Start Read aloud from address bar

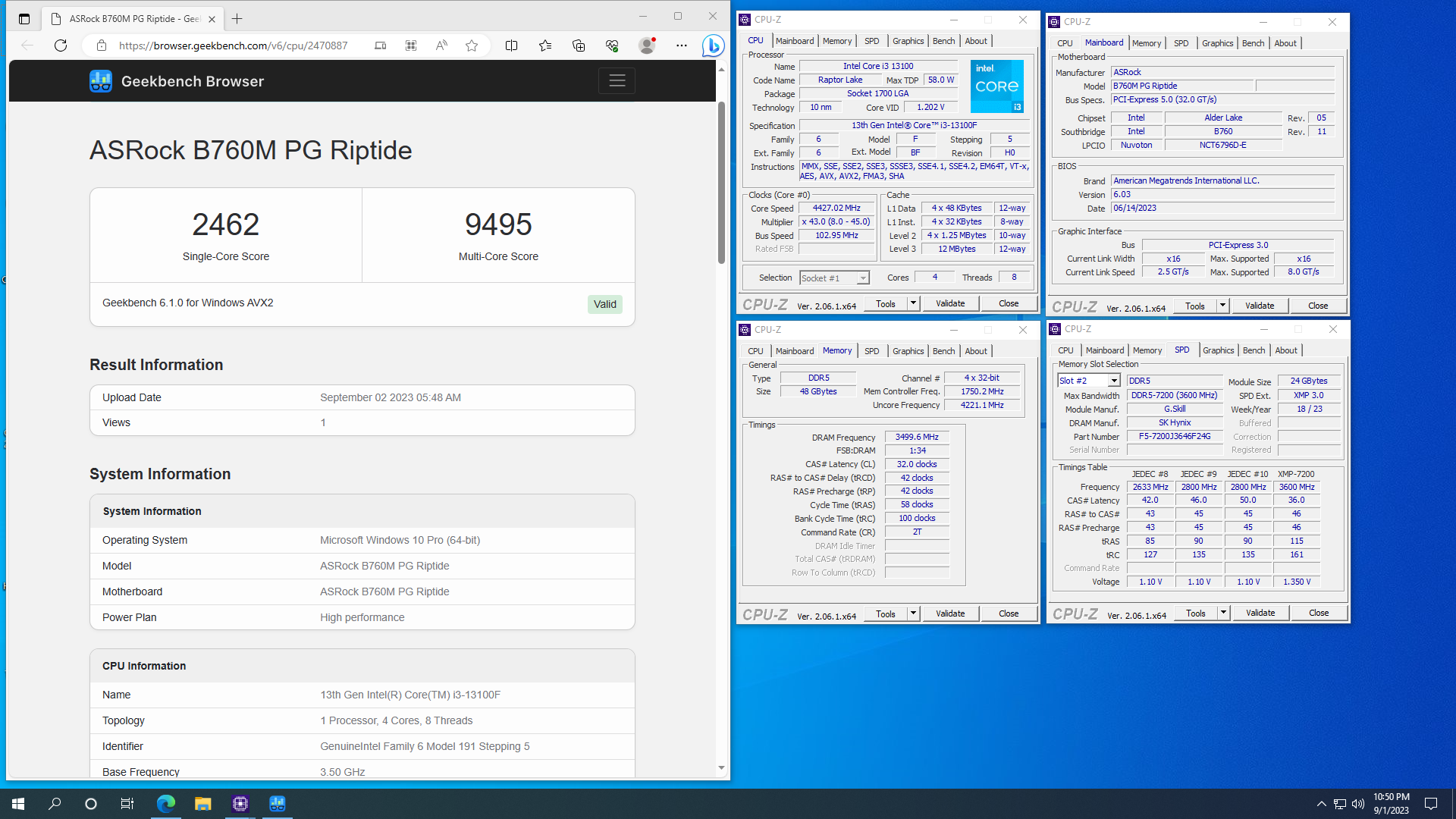(441, 45)
